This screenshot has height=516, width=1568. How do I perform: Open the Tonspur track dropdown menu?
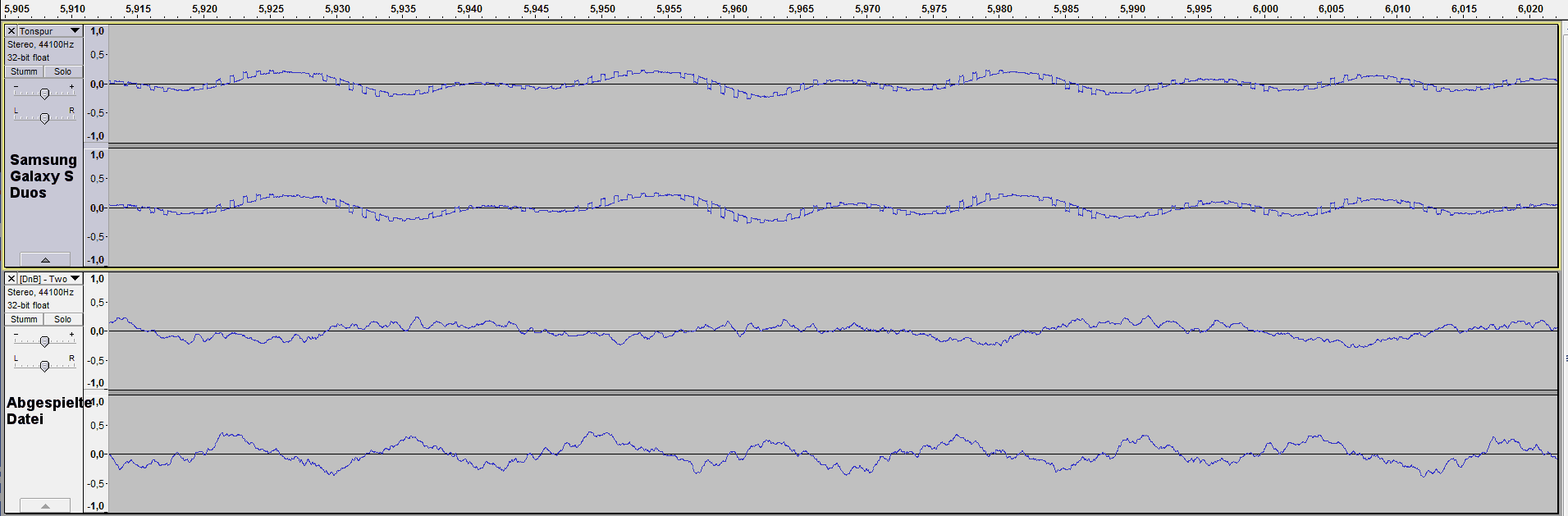[75, 31]
